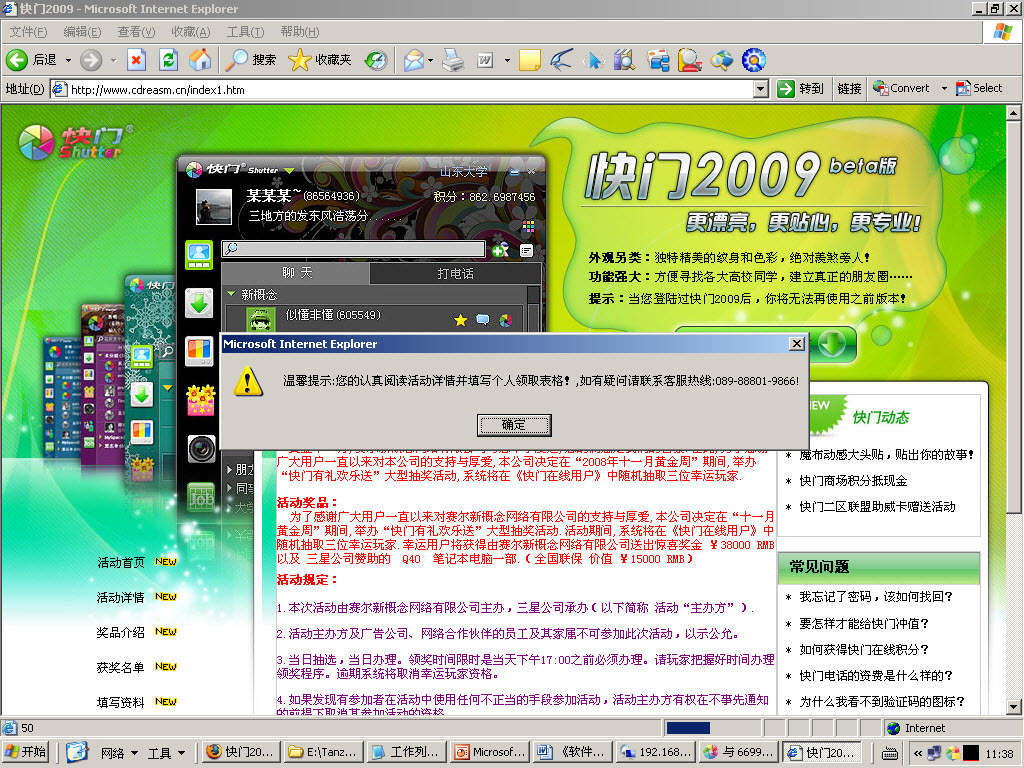Click the Stop loading icon
This screenshot has height=768, width=1024.
pos(136,60)
